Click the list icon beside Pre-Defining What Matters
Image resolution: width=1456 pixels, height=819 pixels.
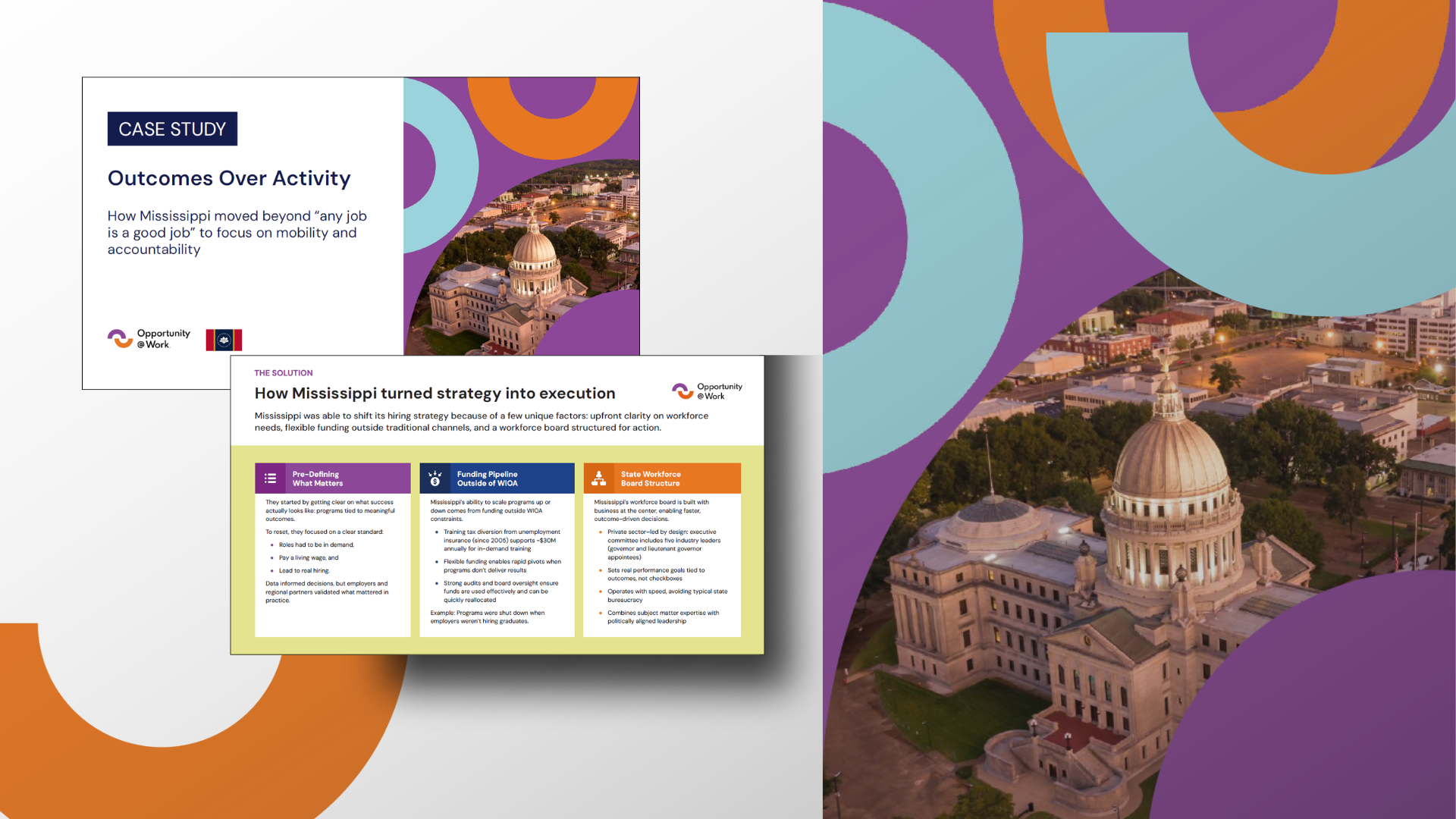coord(270,479)
